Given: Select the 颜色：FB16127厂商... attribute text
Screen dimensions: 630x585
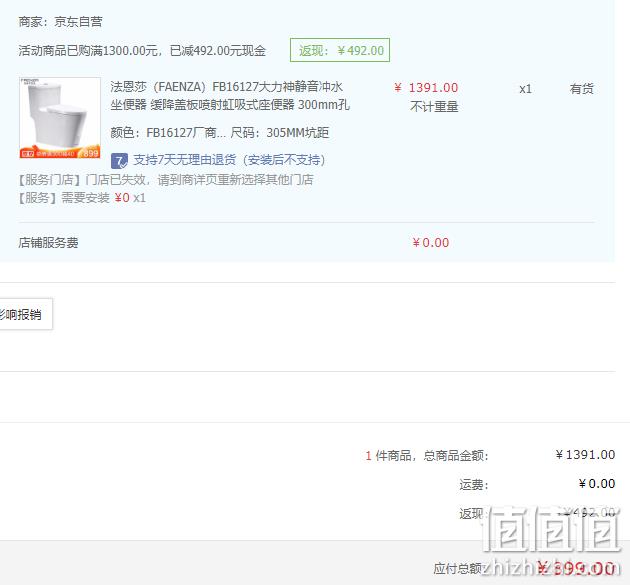Looking at the screenshot, I should 168,133.
